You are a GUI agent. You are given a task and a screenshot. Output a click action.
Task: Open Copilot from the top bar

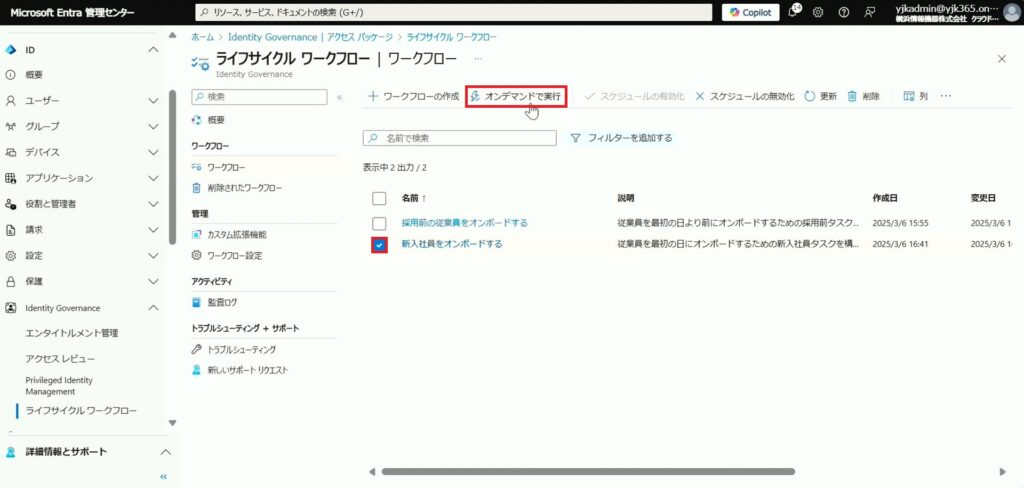pyautogui.click(x=750, y=12)
